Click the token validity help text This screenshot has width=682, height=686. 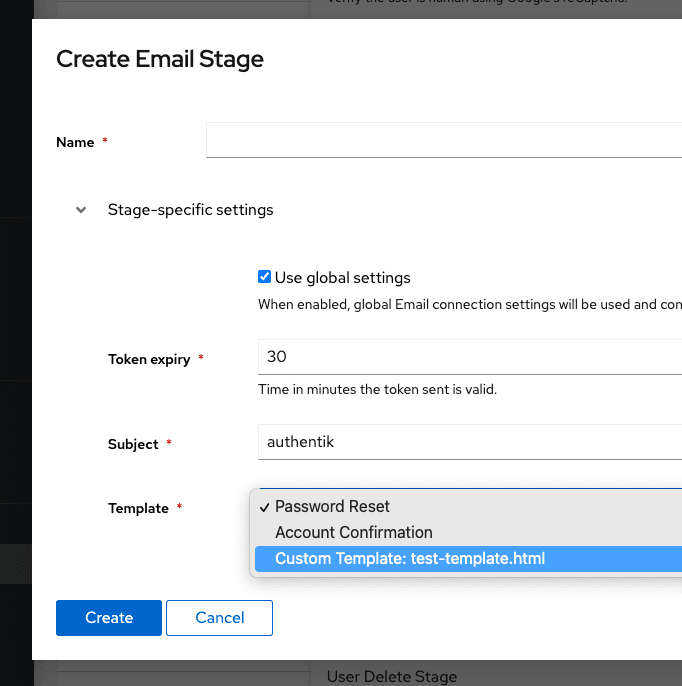(x=377, y=389)
